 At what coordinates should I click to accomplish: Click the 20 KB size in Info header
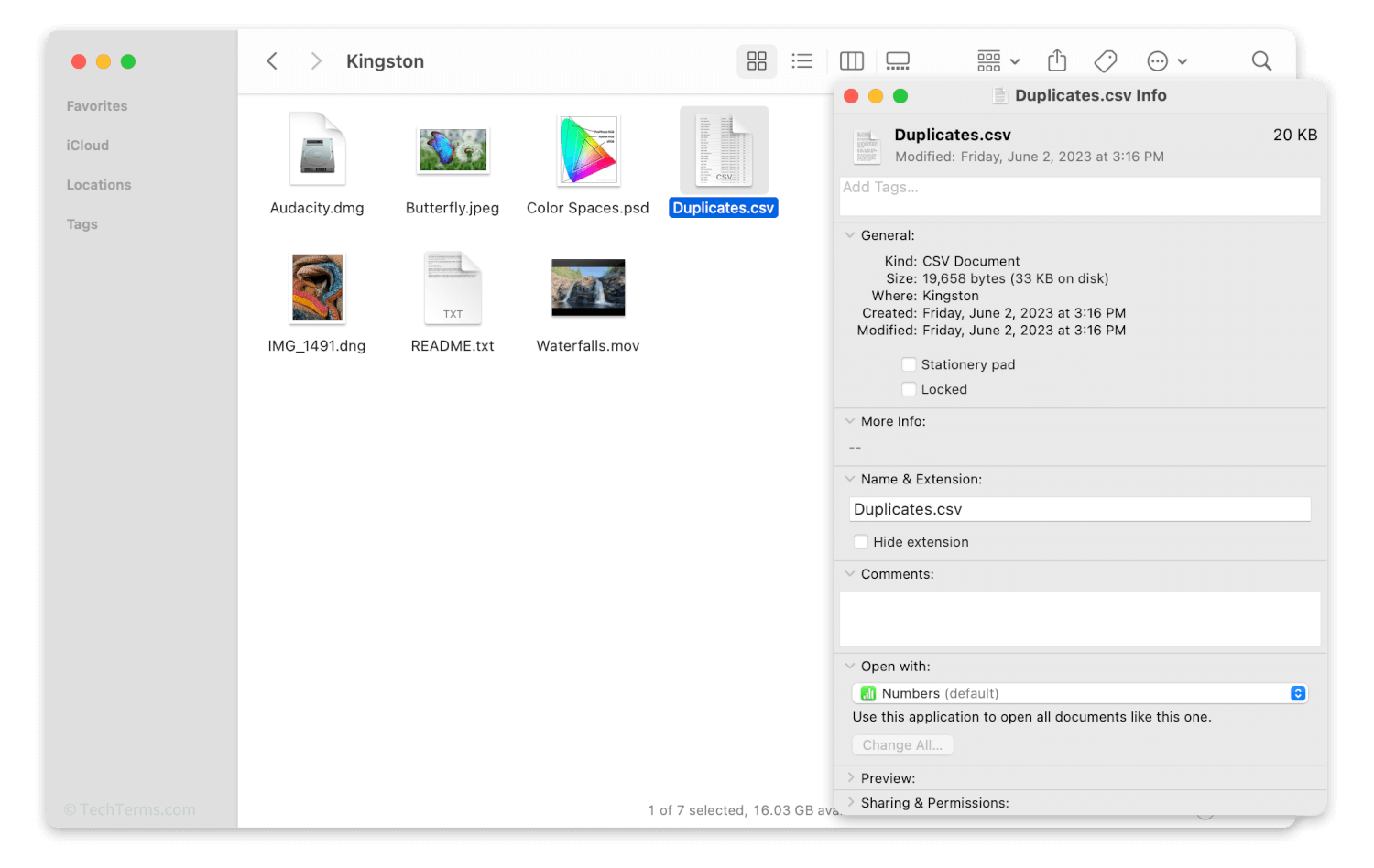1295,135
